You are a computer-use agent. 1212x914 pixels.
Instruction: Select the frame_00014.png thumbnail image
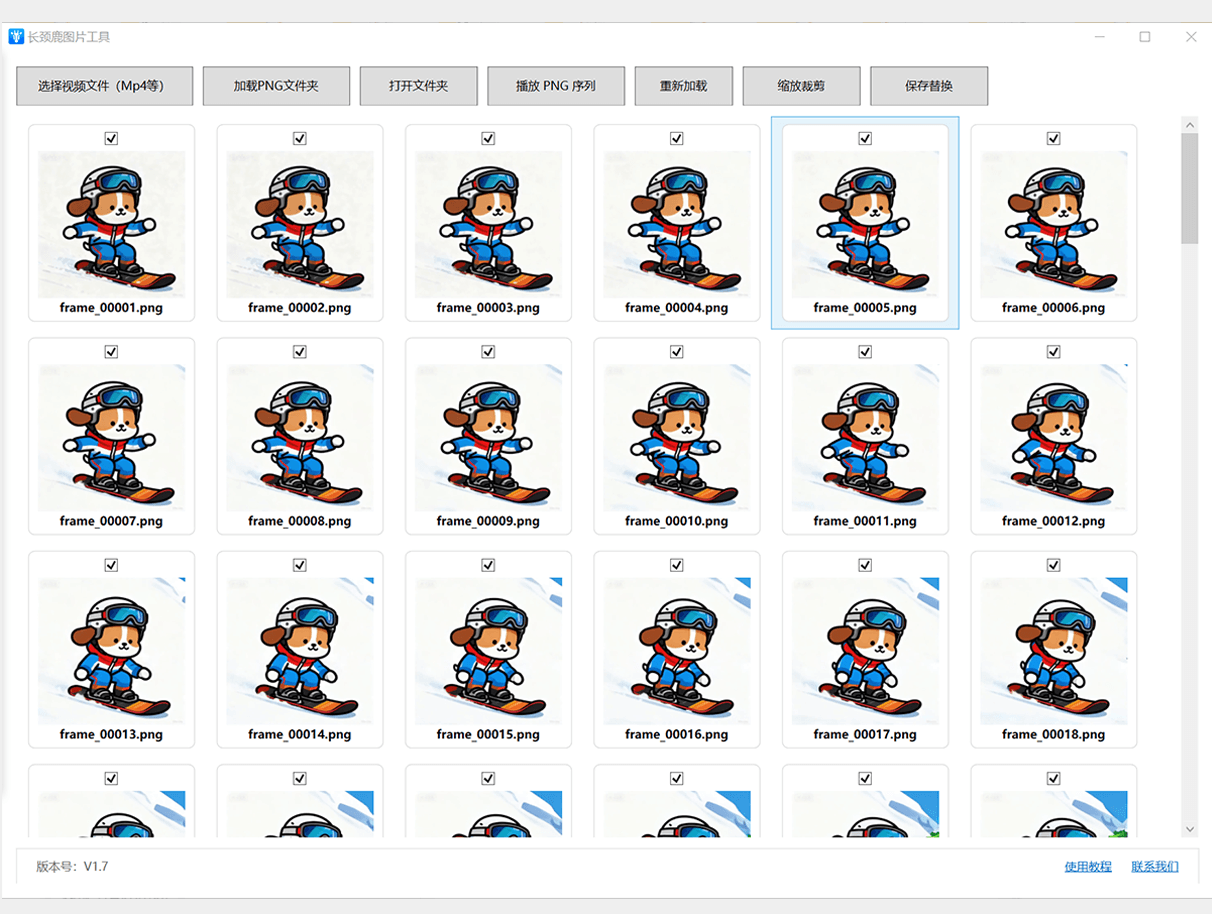coord(300,651)
